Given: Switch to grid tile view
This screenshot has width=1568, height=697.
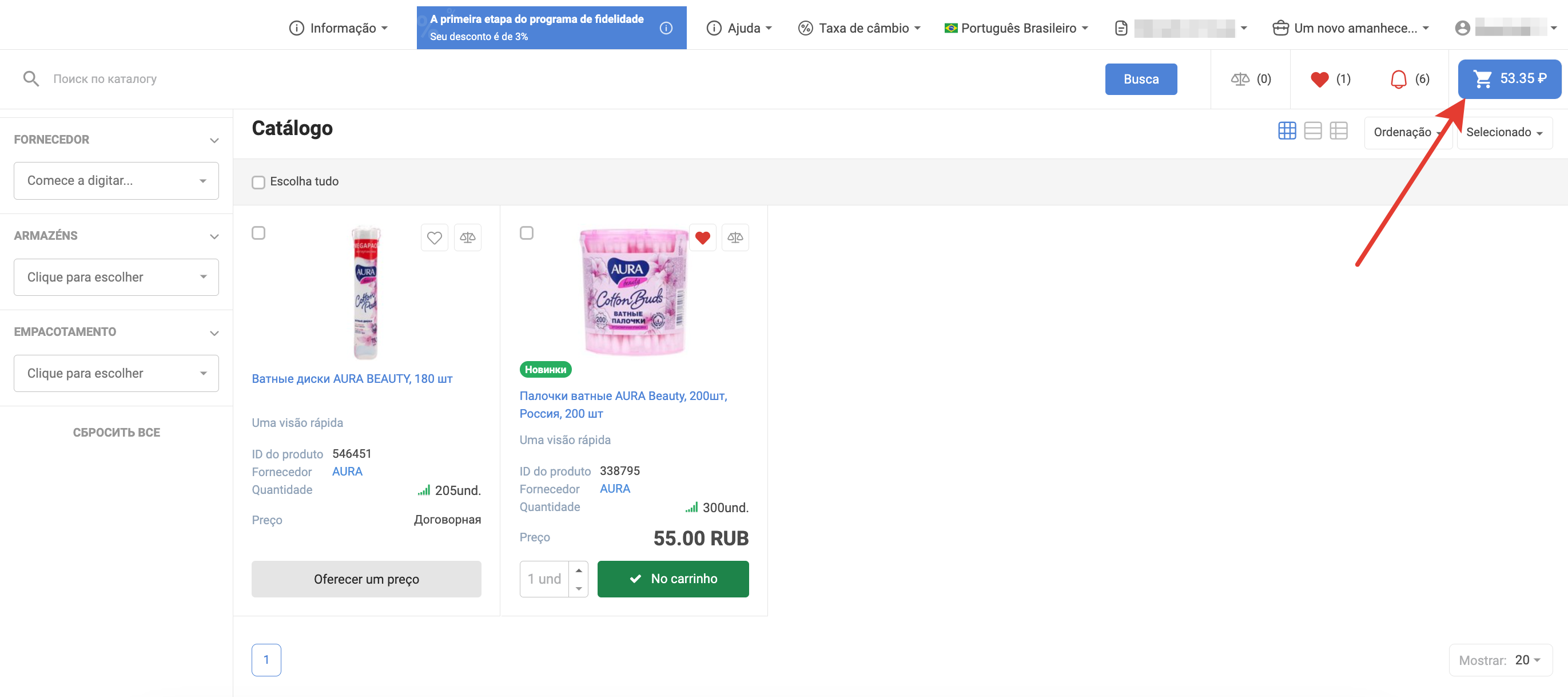Looking at the screenshot, I should (x=1287, y=131).
